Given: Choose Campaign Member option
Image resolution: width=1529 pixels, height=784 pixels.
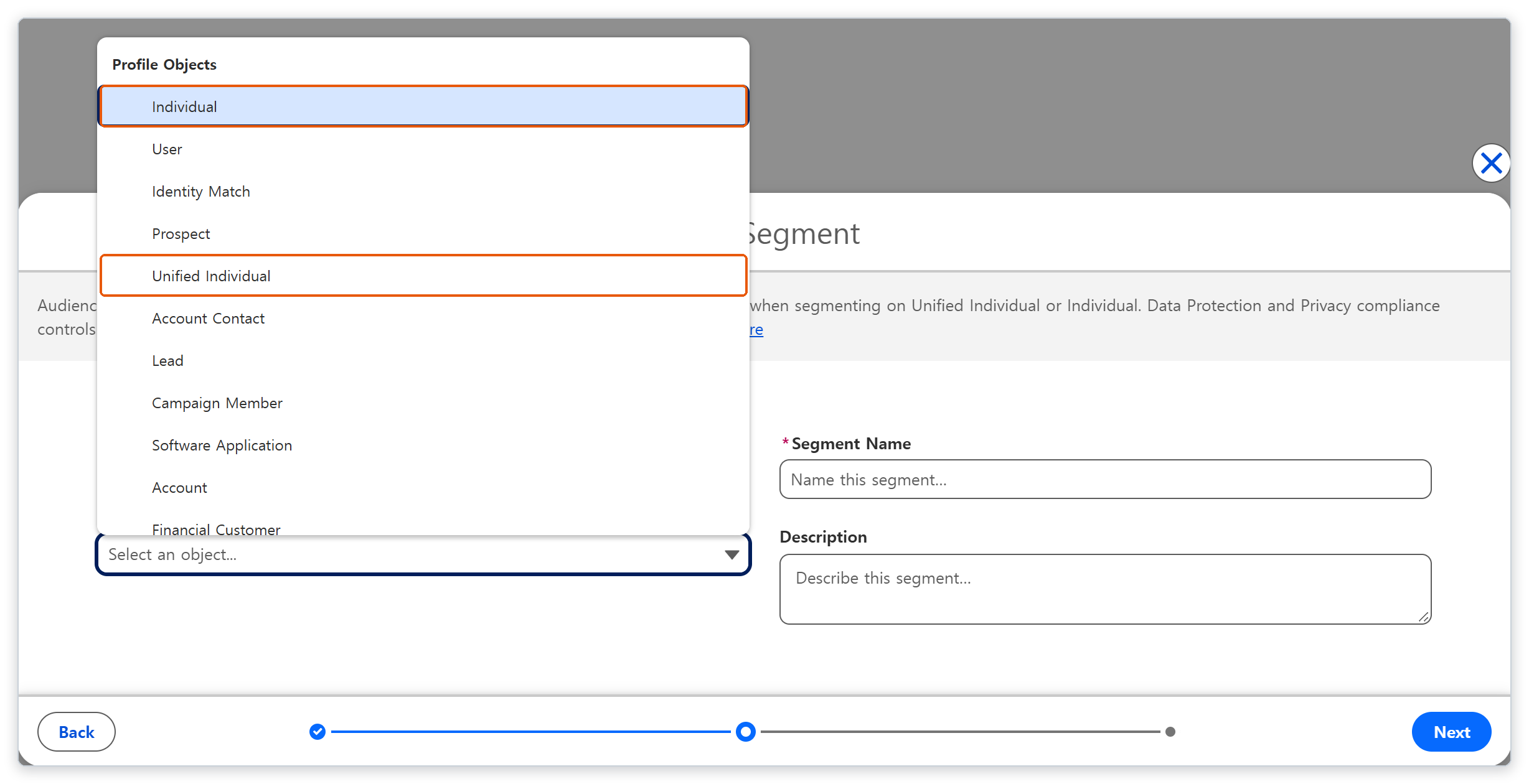Looking at the screenshot, I should tap(423, 403).
